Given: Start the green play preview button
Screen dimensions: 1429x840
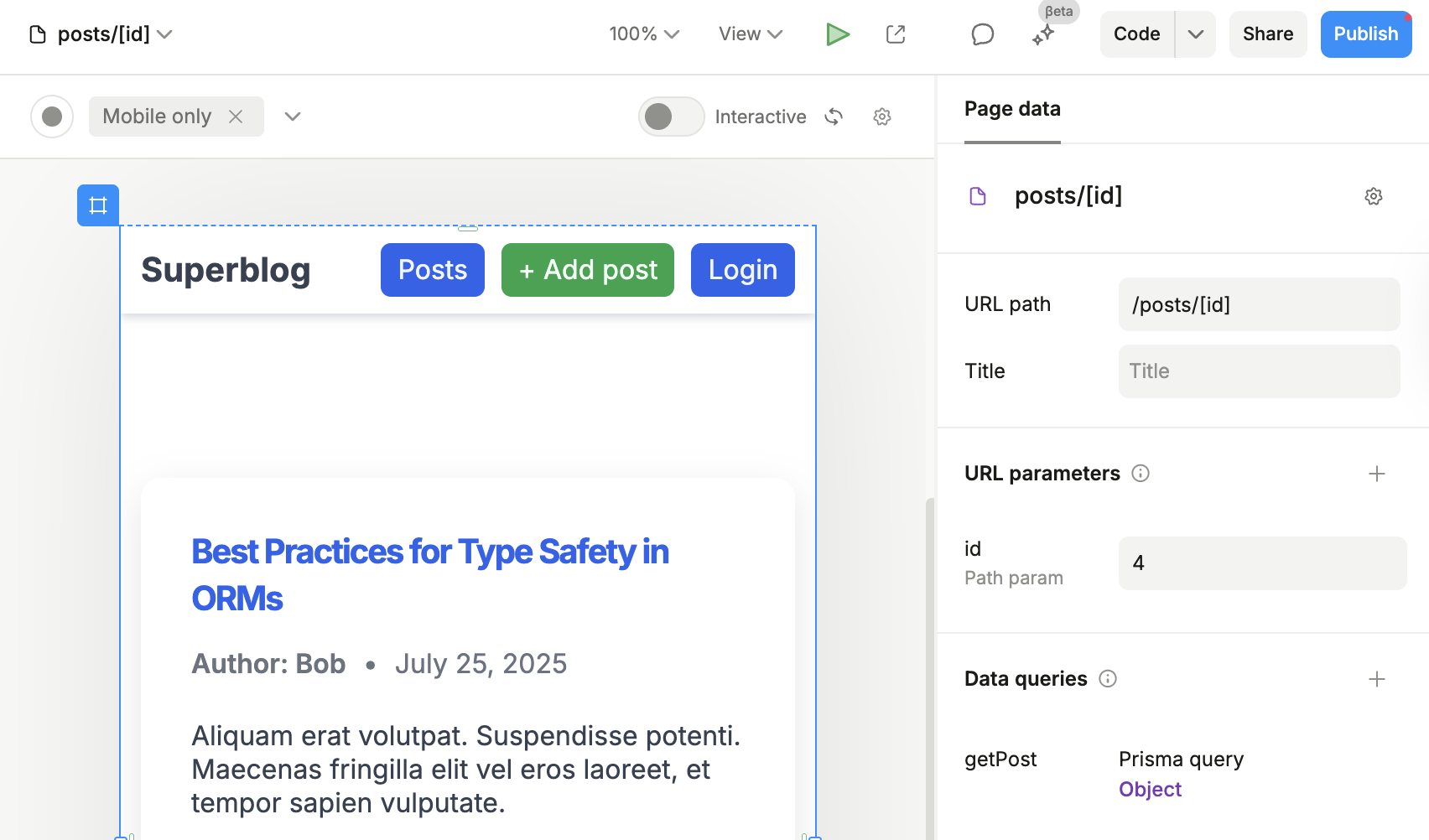Looking at the screenshot, I should click(838, 34).
